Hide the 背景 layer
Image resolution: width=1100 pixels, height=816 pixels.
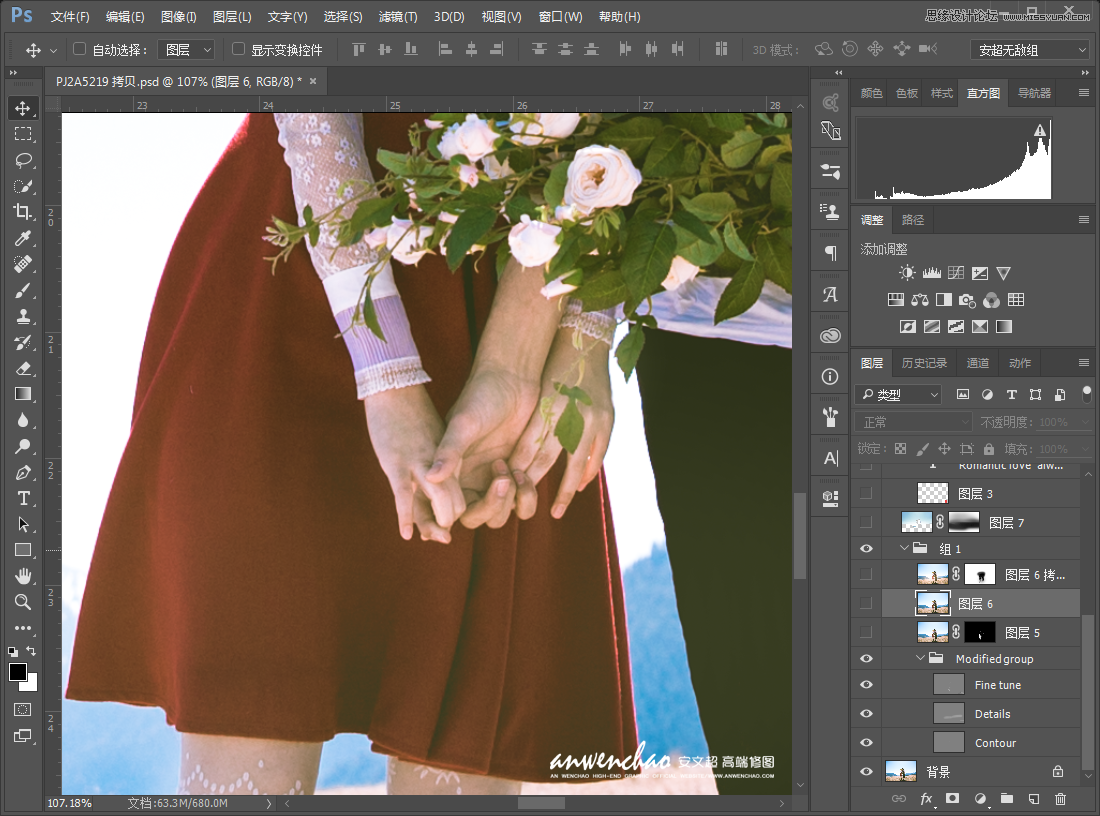tap(866, 772)
